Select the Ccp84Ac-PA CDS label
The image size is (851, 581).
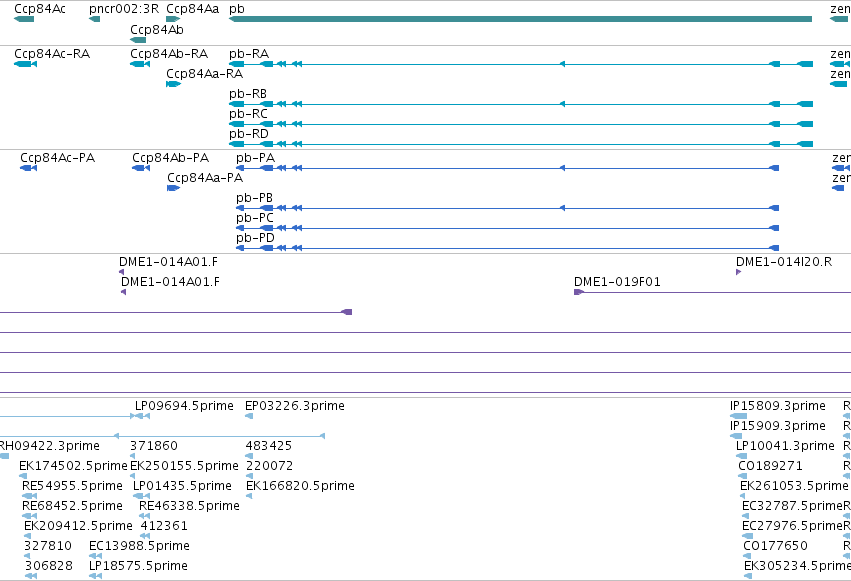pos(58,158)
